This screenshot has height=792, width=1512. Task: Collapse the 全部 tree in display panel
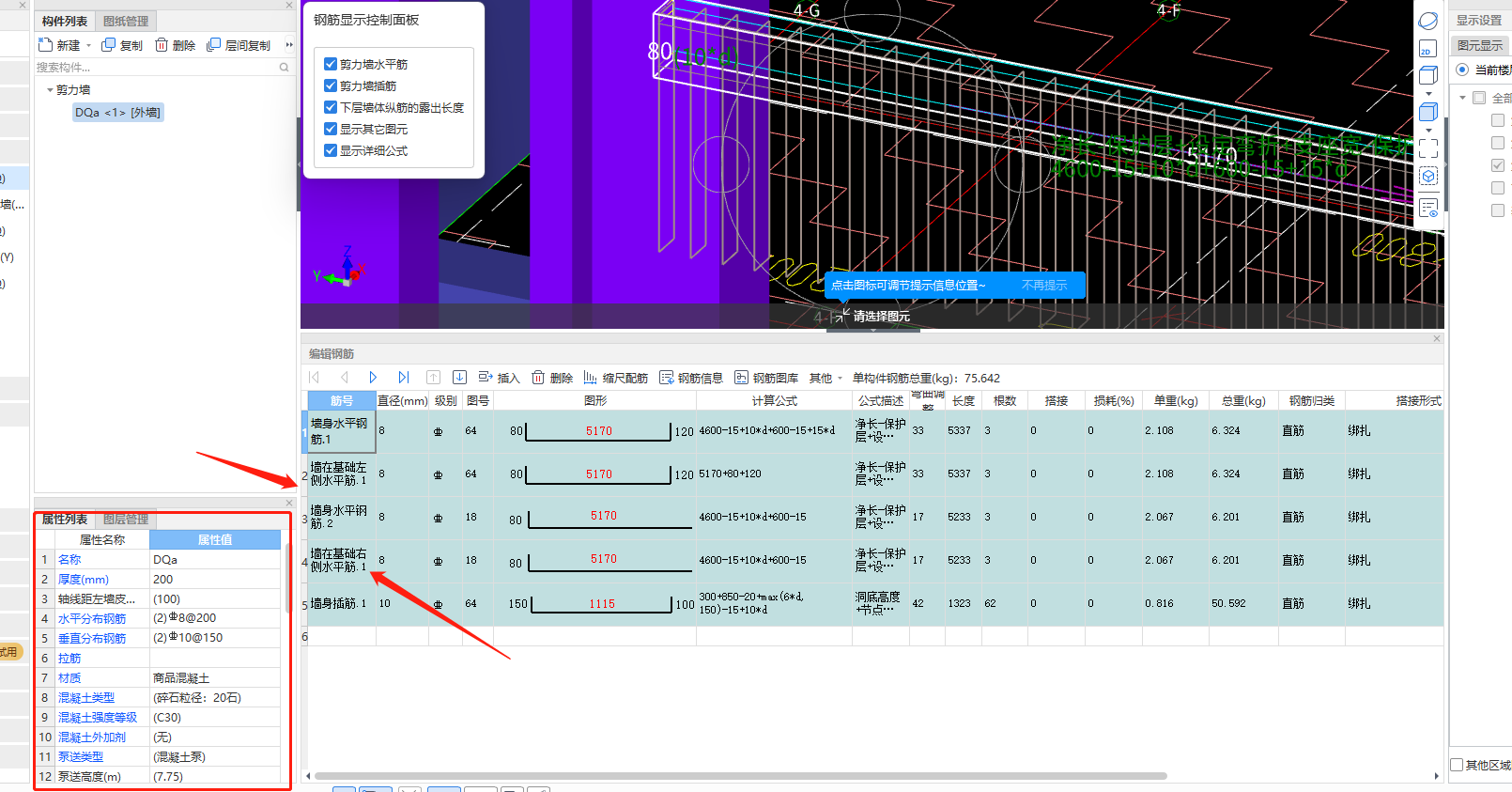tap(1462, 98)
